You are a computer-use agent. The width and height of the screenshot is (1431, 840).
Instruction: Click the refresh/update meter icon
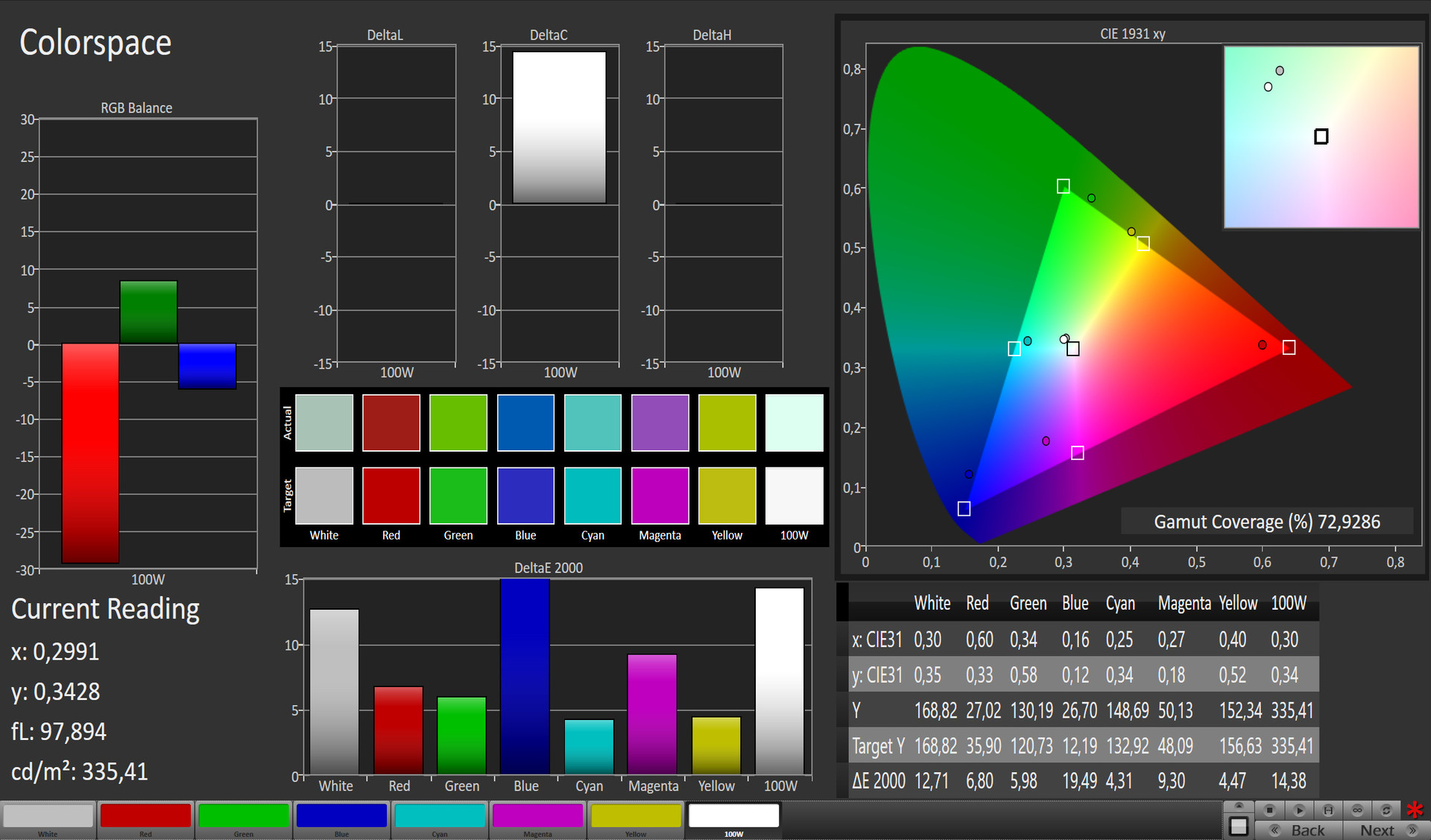point(1386,810)
